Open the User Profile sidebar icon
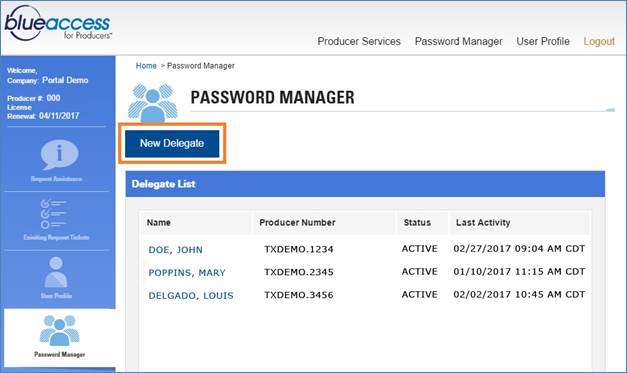Viewport: 627px width, 373px height. (56, 273)
